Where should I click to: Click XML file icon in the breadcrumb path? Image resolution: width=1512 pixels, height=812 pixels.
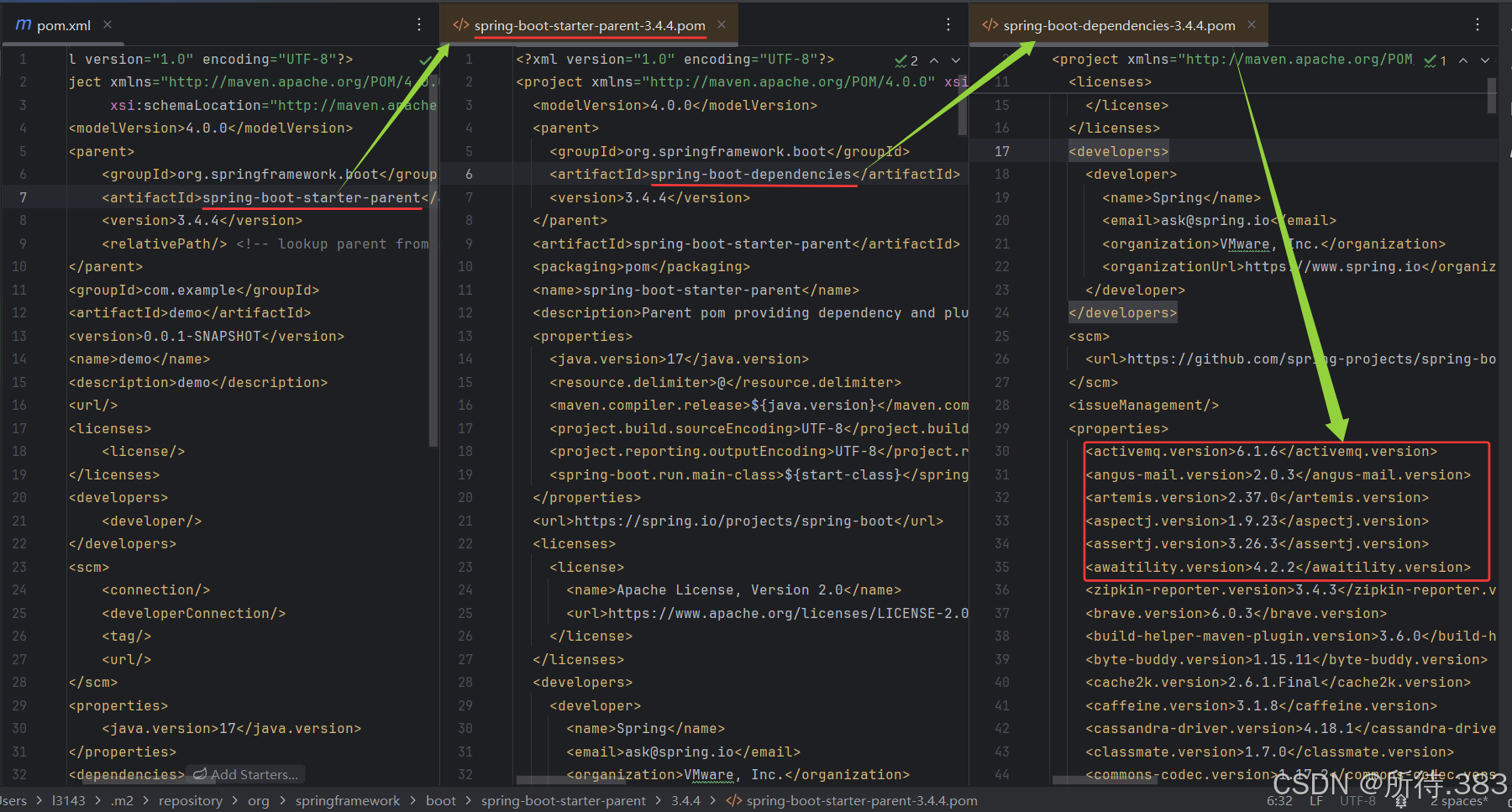[734, 801]
